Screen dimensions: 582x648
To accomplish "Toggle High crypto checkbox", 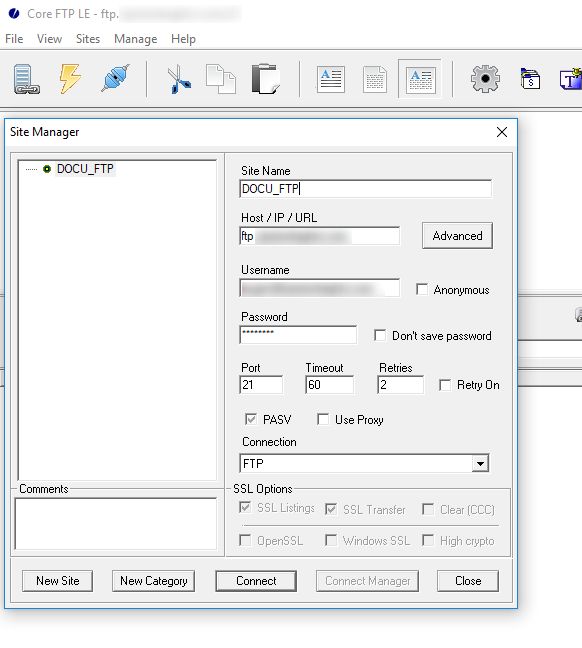I will point(428,540).
